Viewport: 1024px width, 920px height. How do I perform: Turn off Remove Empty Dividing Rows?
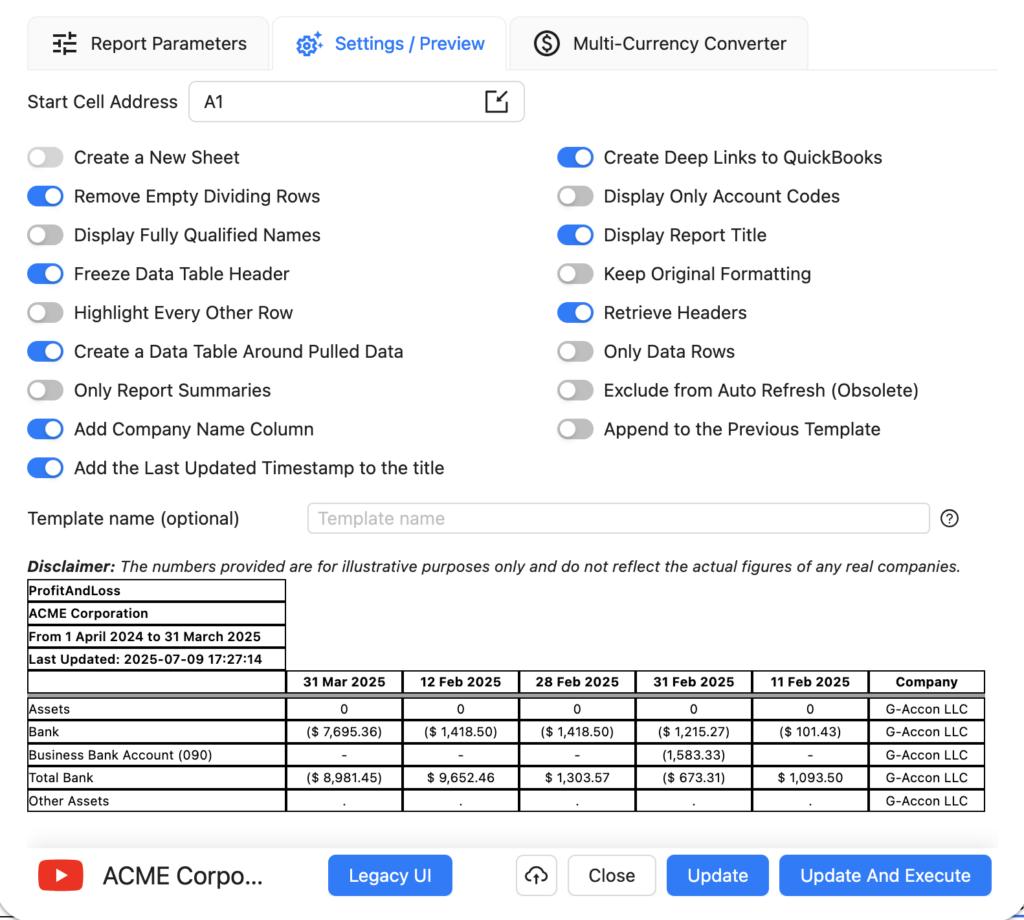point(46,196)
